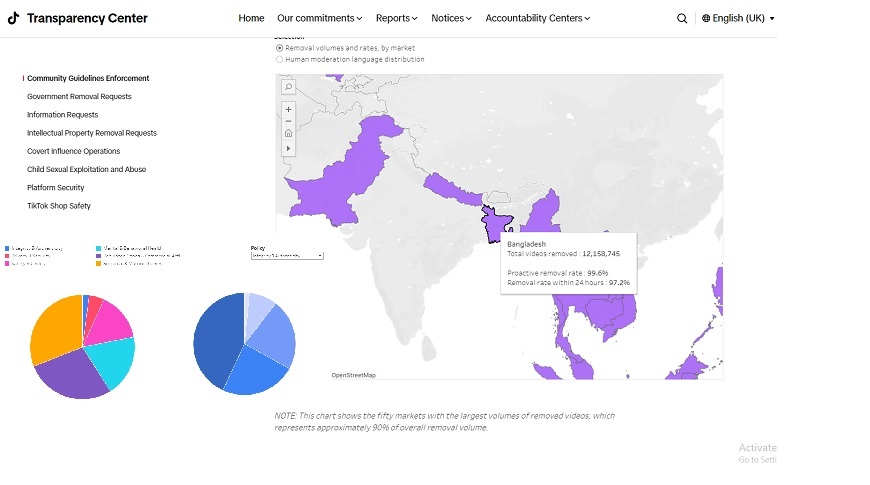Click the orange legend swatch
Viewport: 870px width, 485px height.
coord(99,264)
